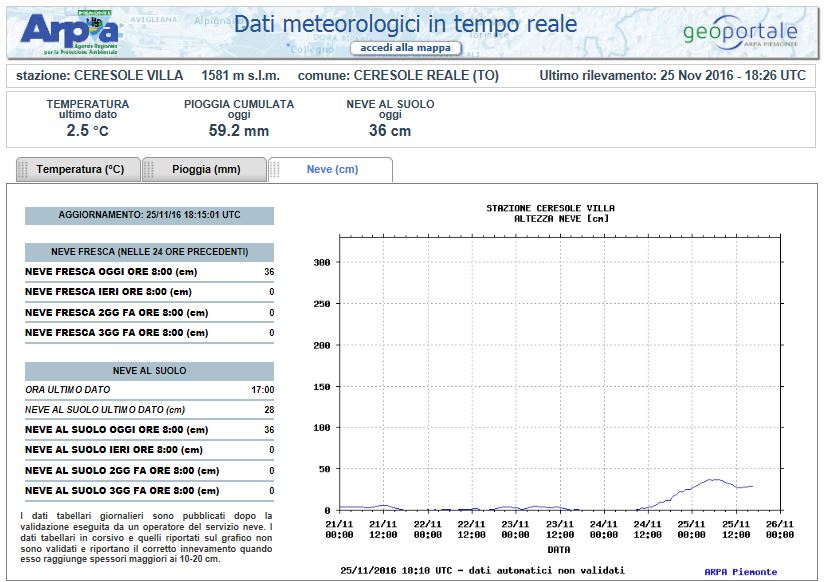Screen dimensions: 827x582
Task: Select the 'NEVE AL SUOLO OGGI ORE 8:00' row
Action: 149,430
